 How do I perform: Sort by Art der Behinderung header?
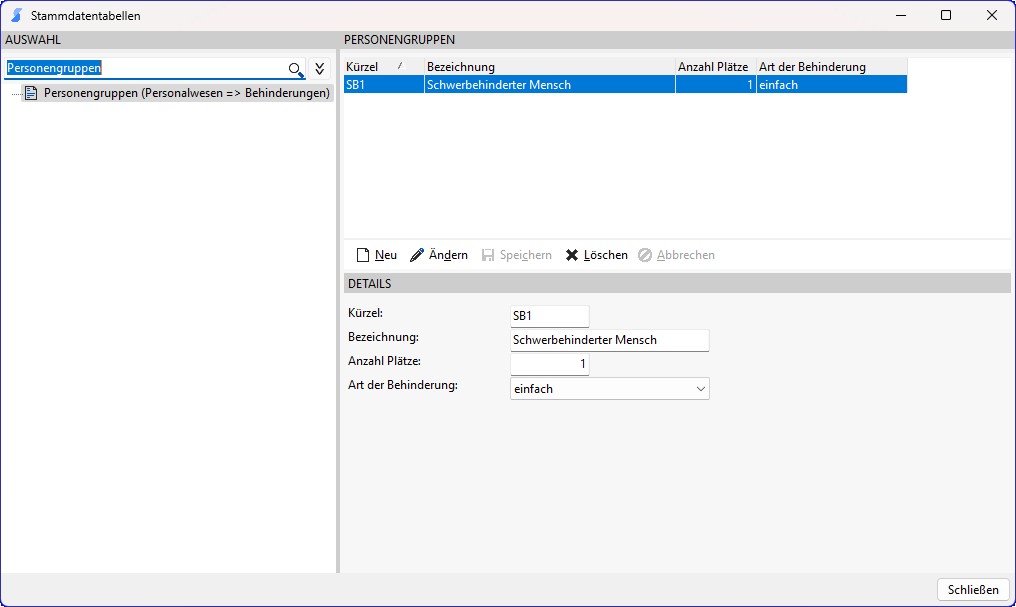pos(832,67)
